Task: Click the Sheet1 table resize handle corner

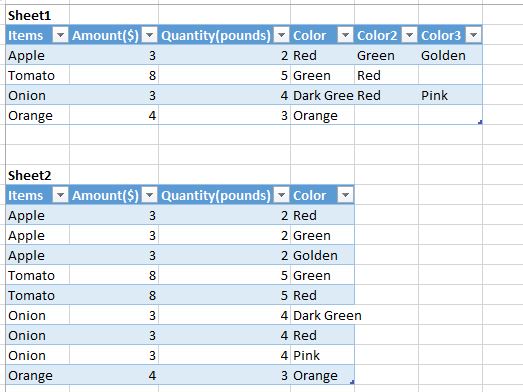Action: 480,122
